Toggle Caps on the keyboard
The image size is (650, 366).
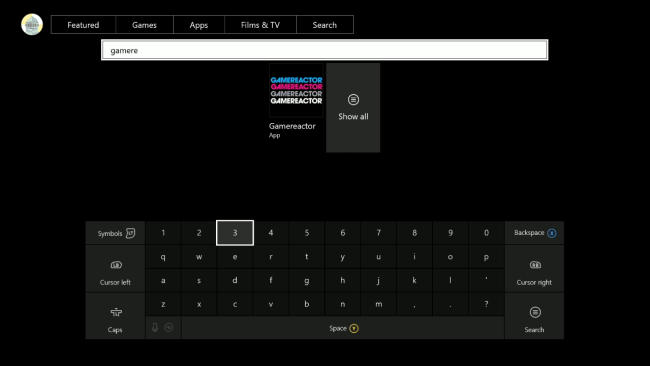[x=115, y=316]
